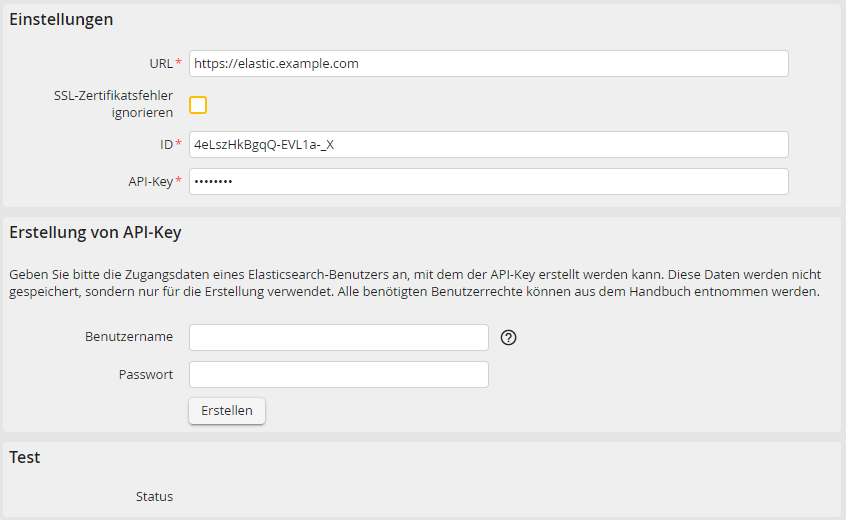Click the Erstellung von API-Key heading
This screenshot has width=846, height=520.
coord(95,233)
